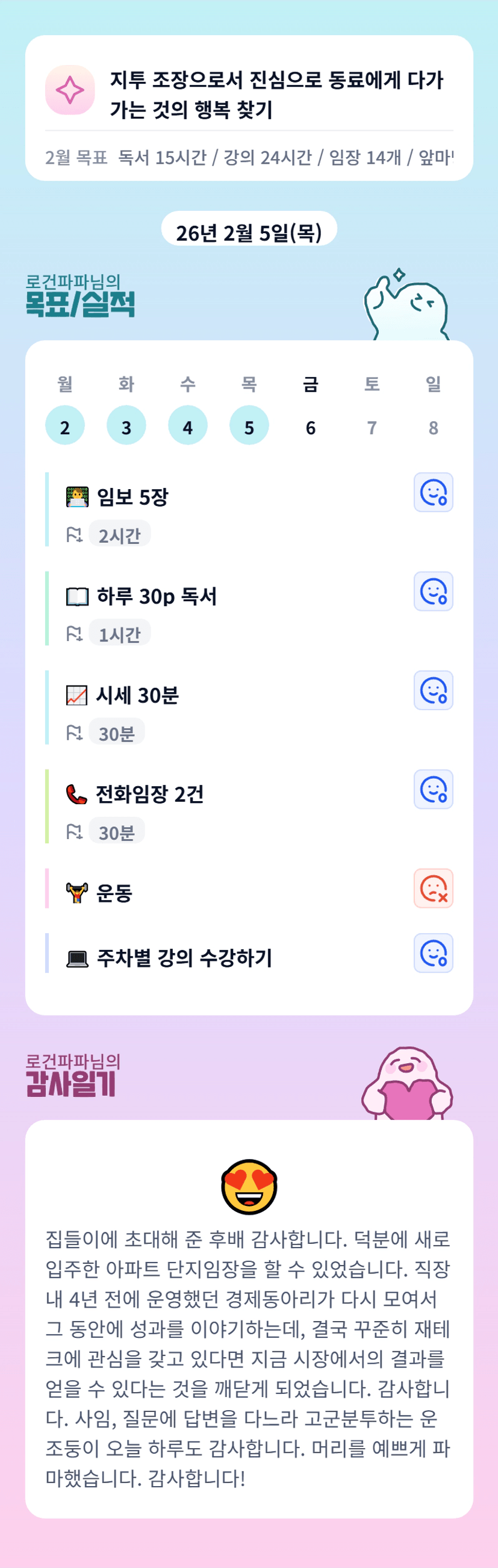The height and width of the screenshot is (1568, 498).
Task: Toggle the 시세 30분 smiley status
Action: [433, 691]
